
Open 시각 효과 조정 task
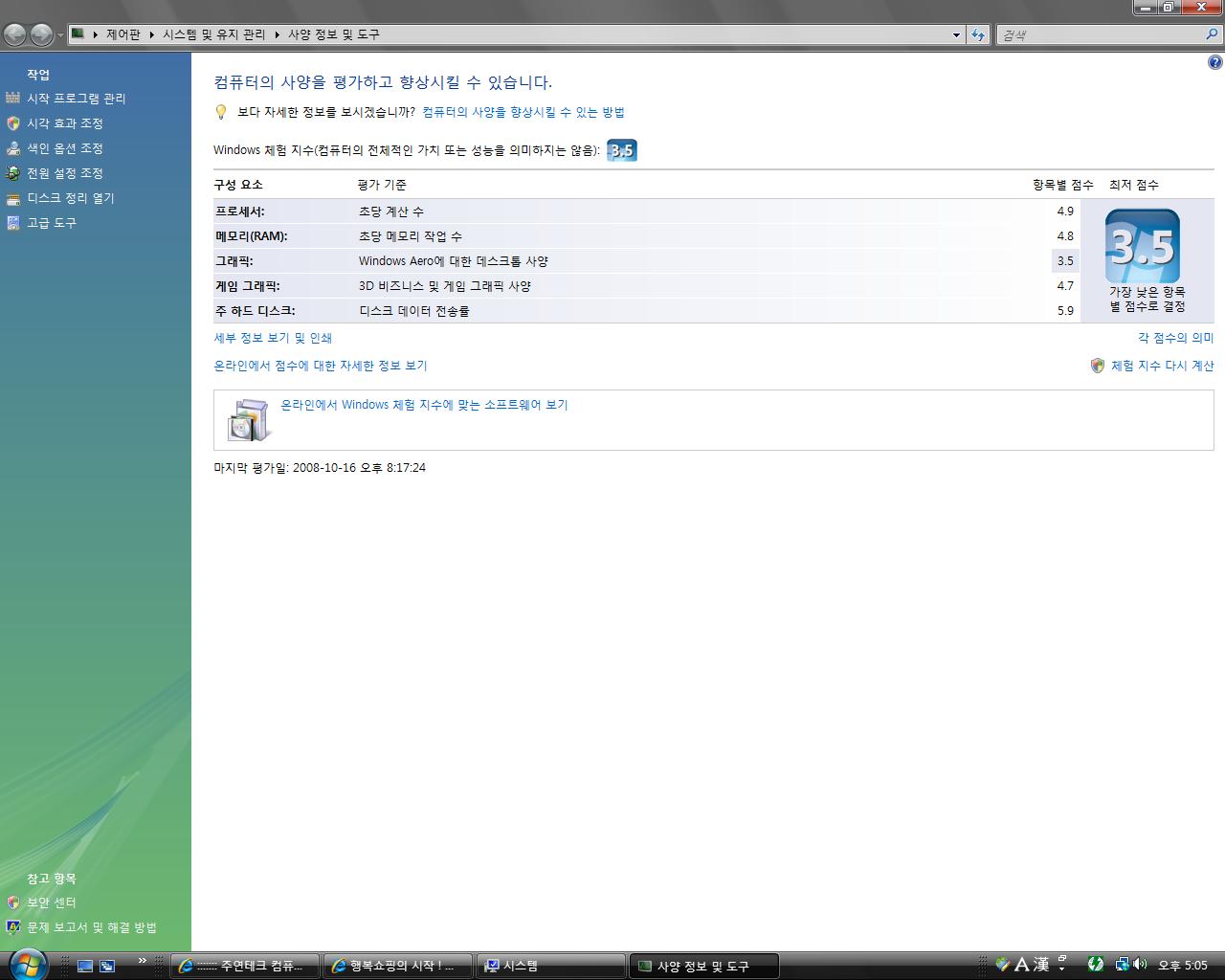click(x=65, y=123)
